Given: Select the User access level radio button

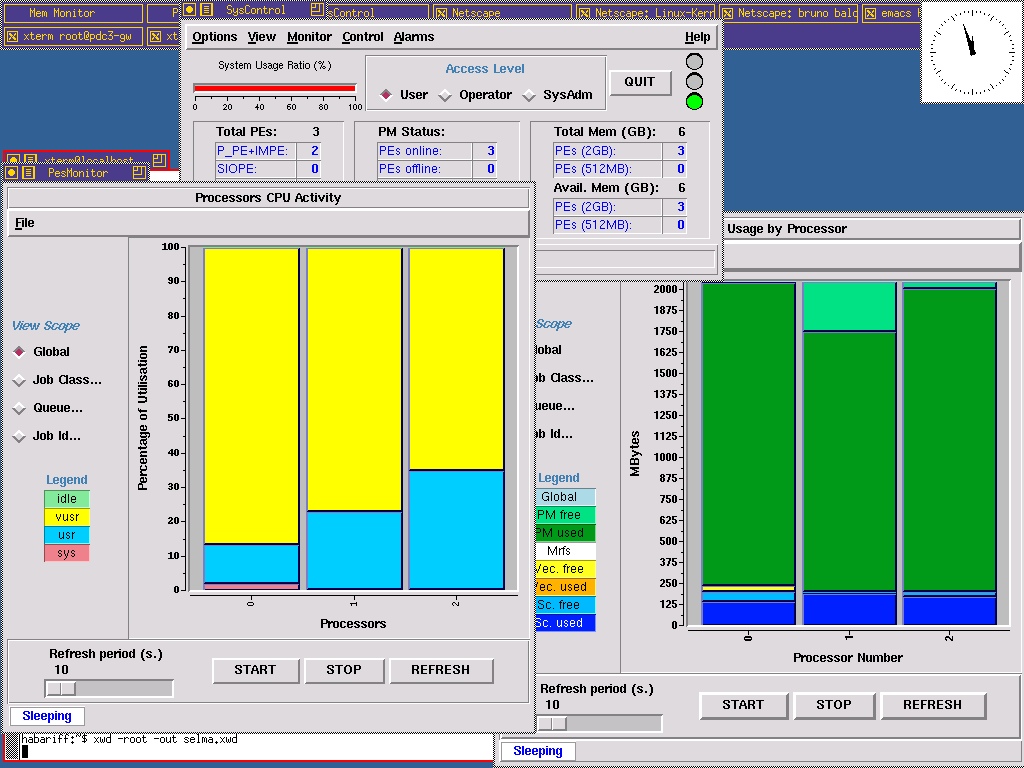Looking at the screenshot, I should (386, 95).
